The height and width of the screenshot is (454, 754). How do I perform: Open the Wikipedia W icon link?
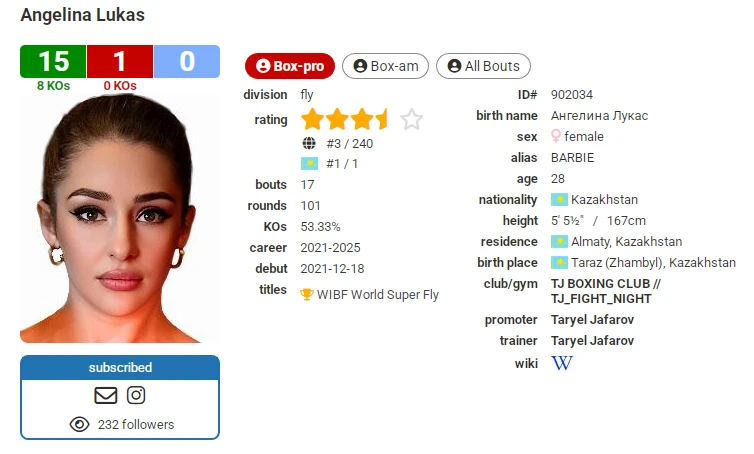pyautogui.click(x=562, y=363)
